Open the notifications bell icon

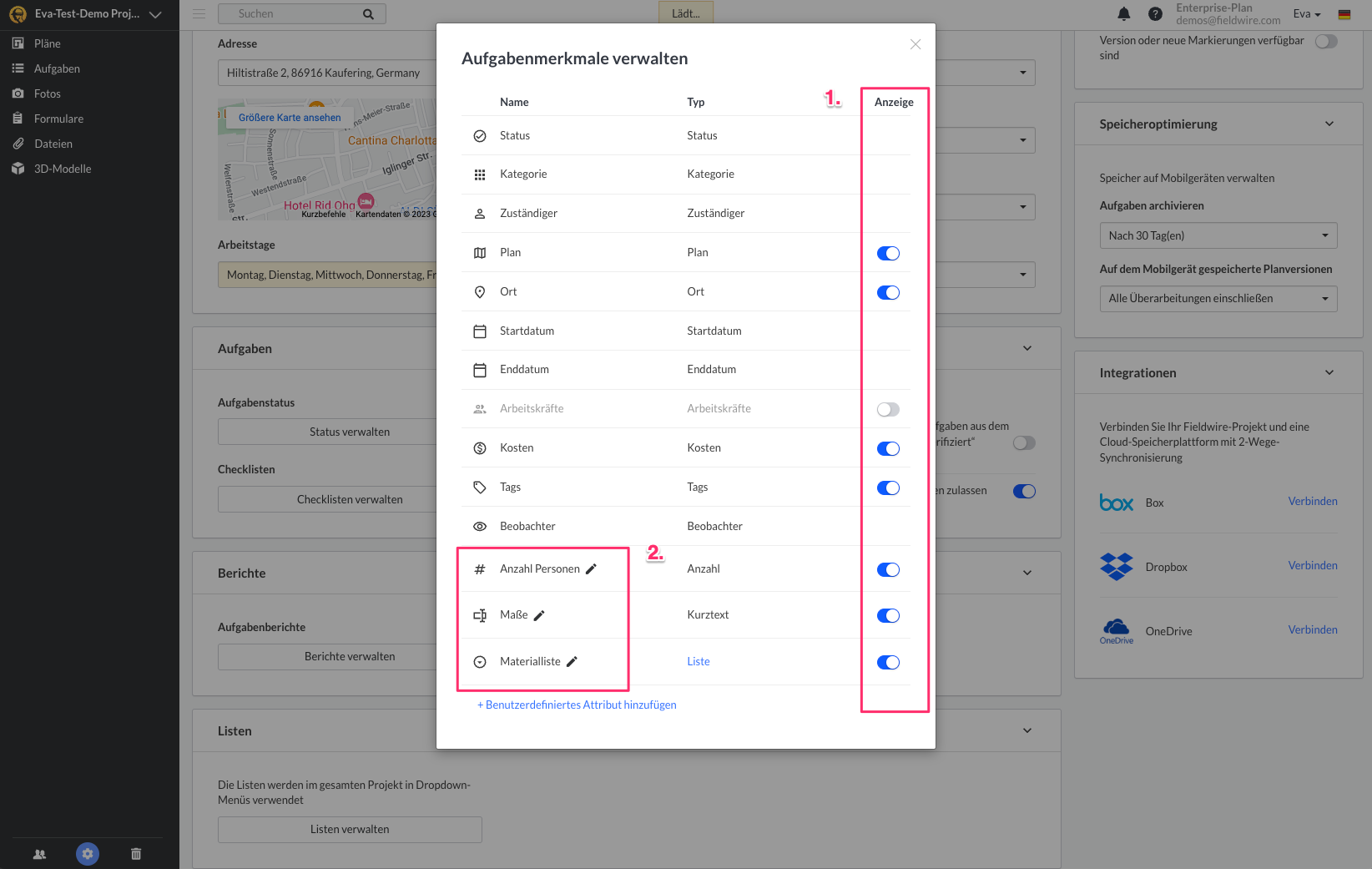(x=1124, y=13)
